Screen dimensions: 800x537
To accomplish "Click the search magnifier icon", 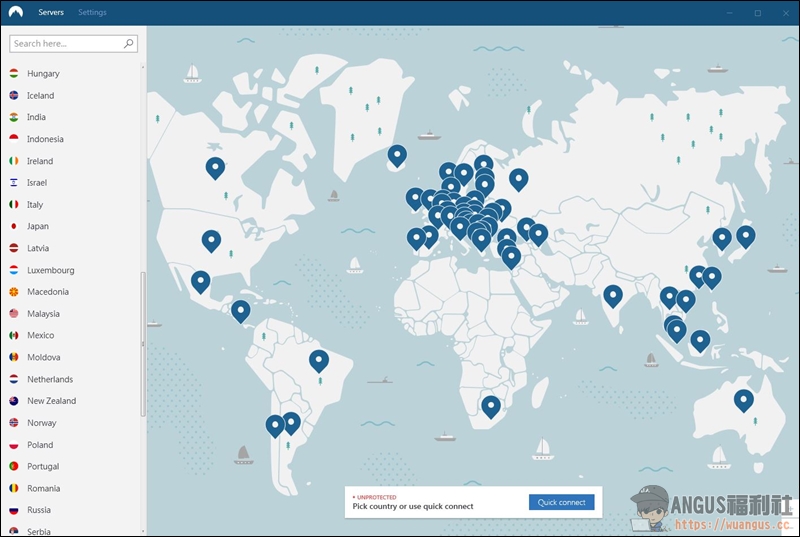I will (129, 43).
